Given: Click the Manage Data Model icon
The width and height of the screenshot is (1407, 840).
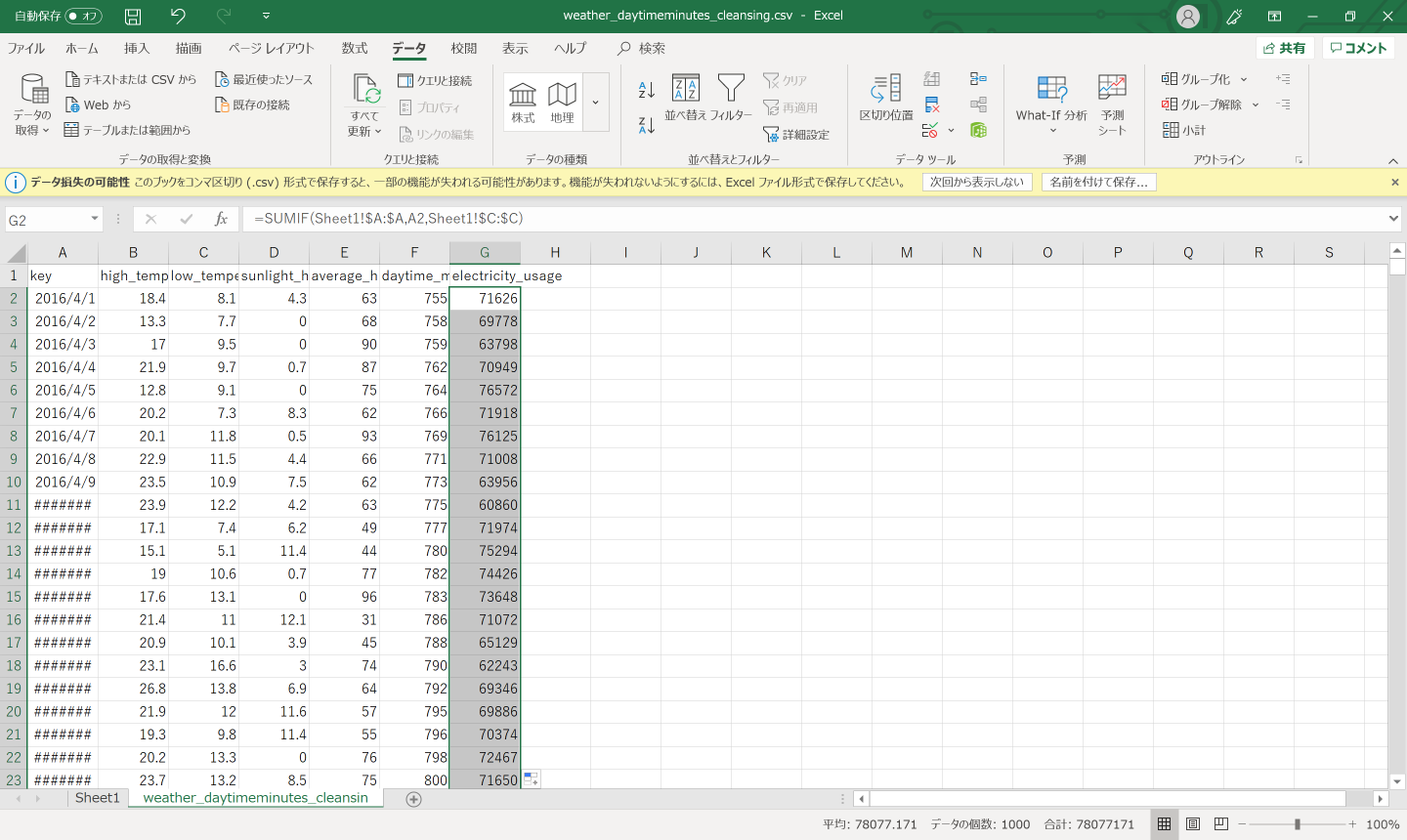Looking at the screenshot, I should [x=978, y=130].
